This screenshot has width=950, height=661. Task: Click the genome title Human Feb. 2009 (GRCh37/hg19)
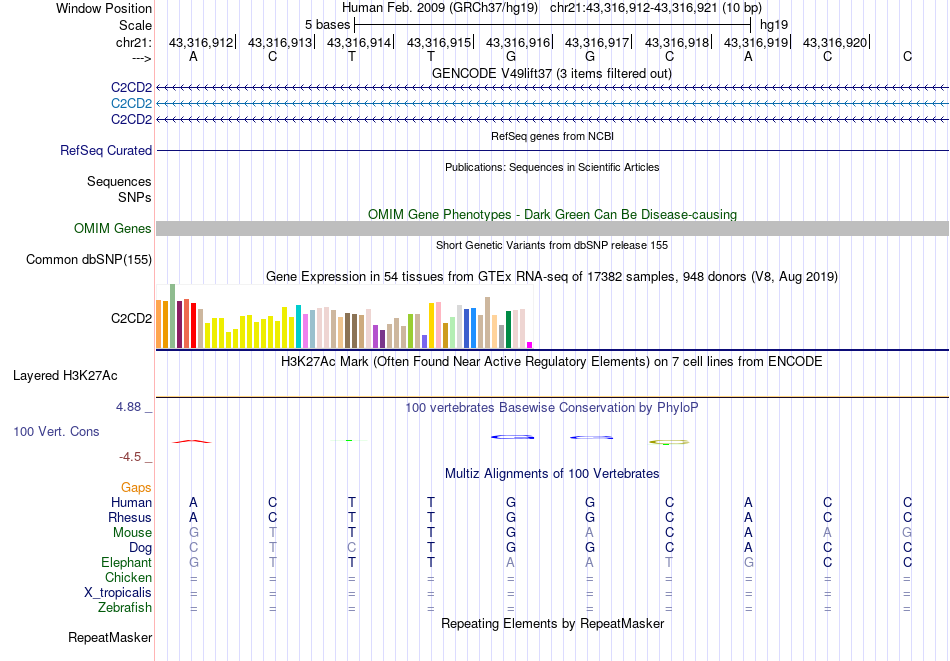coord(440,8)
